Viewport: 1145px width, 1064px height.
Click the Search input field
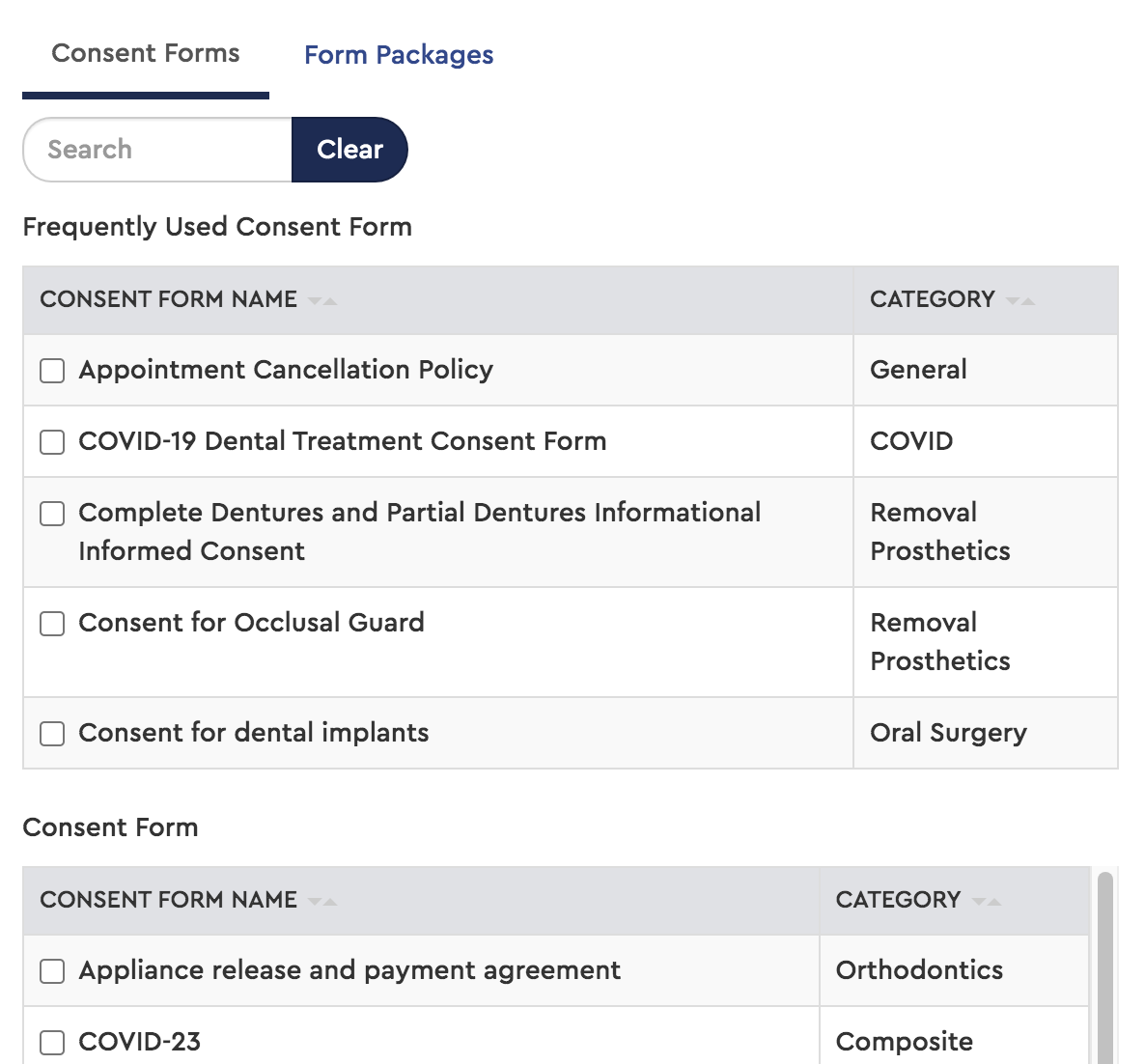click(x=157, y=150)
